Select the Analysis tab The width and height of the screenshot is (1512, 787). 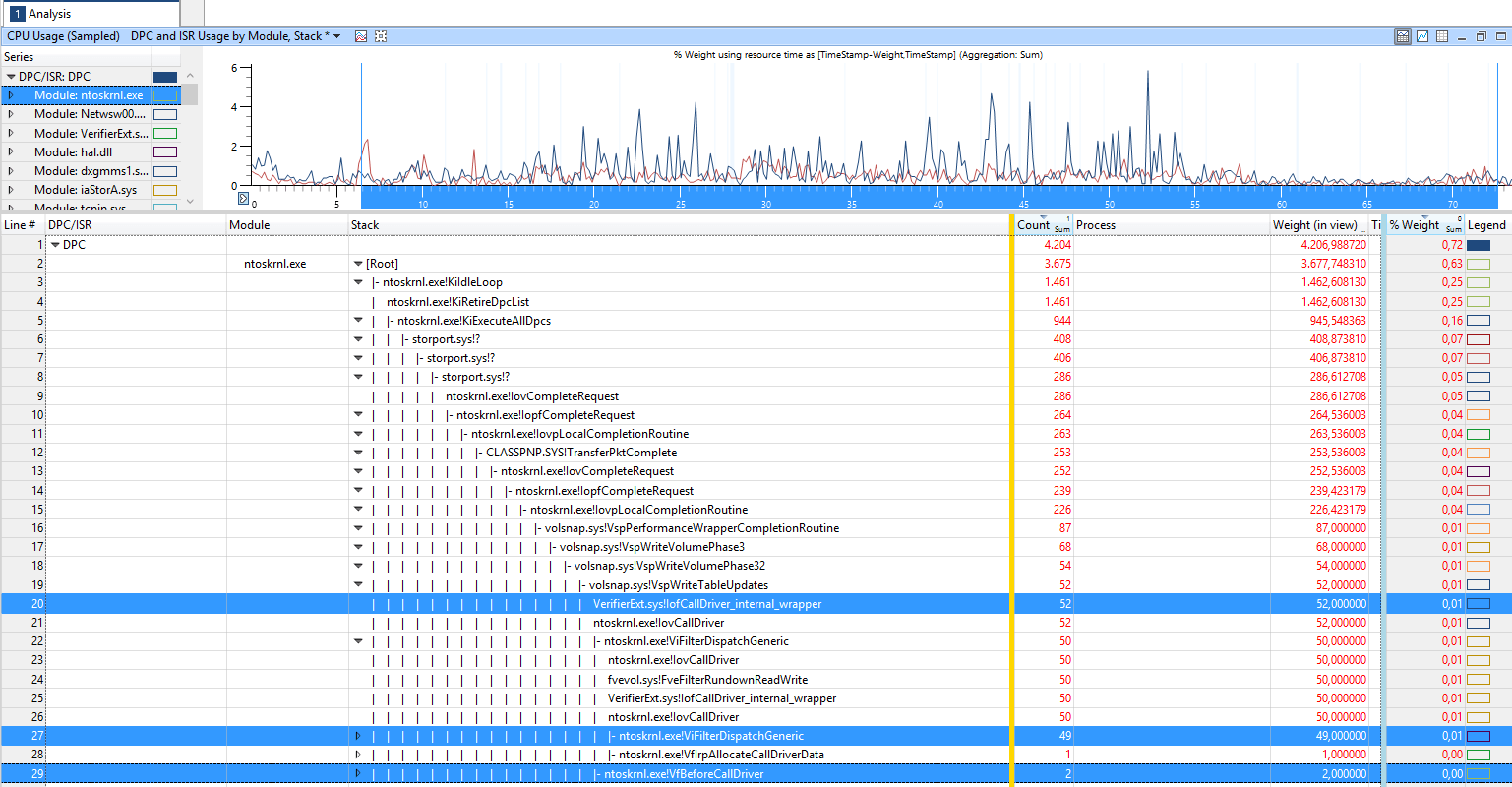(x=91, y=14)
